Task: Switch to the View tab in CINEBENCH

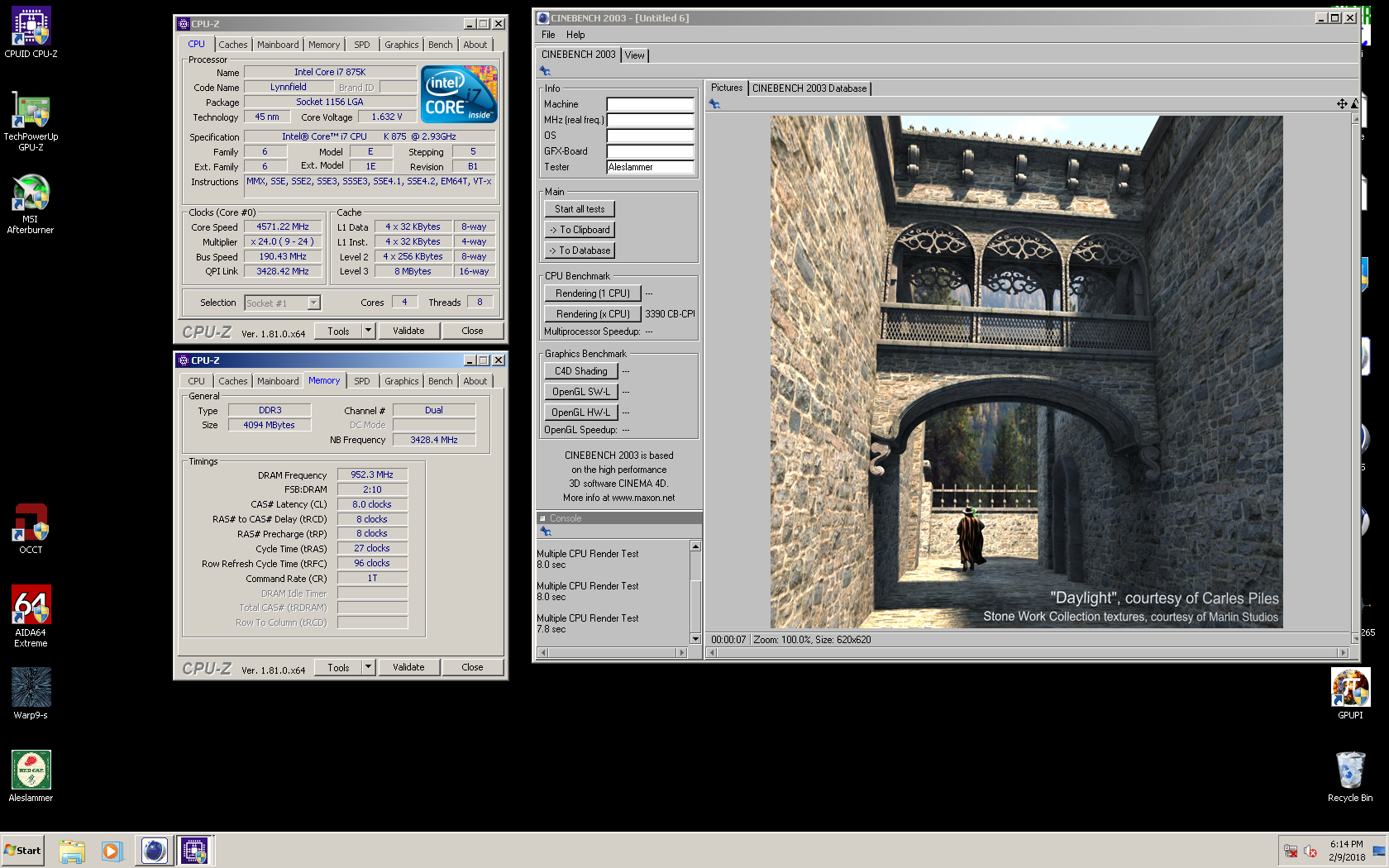Action: tap(634, 55)
